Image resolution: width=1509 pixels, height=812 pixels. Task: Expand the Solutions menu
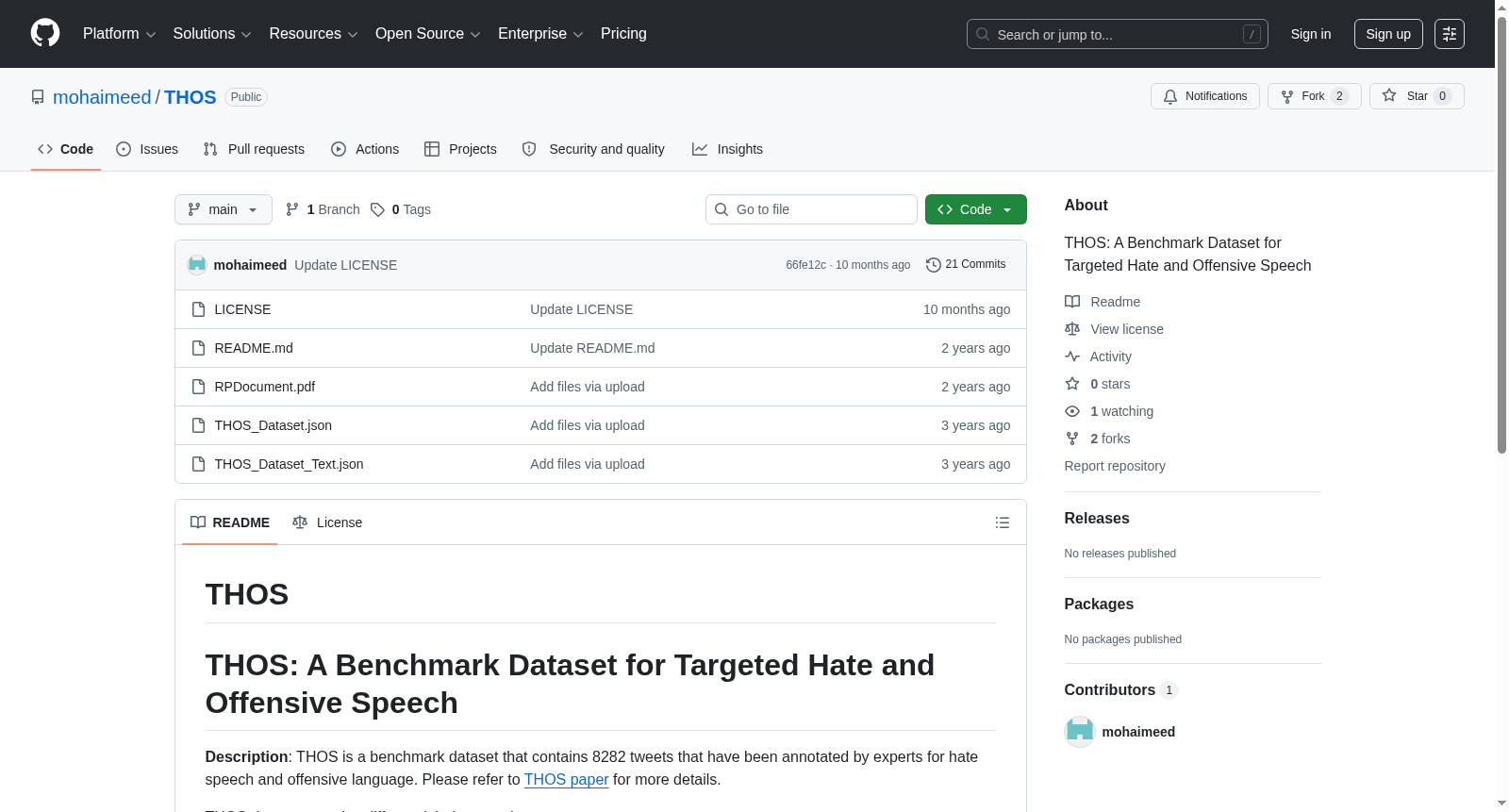tap(212, 34)
